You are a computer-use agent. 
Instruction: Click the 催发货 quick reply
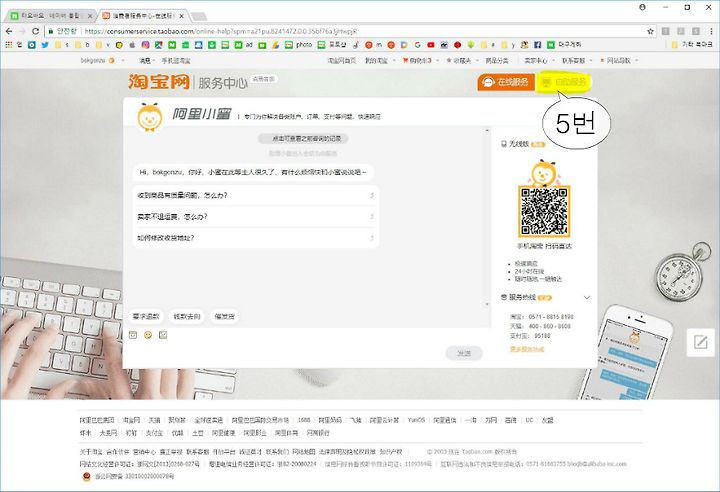(x=225, y=316)
